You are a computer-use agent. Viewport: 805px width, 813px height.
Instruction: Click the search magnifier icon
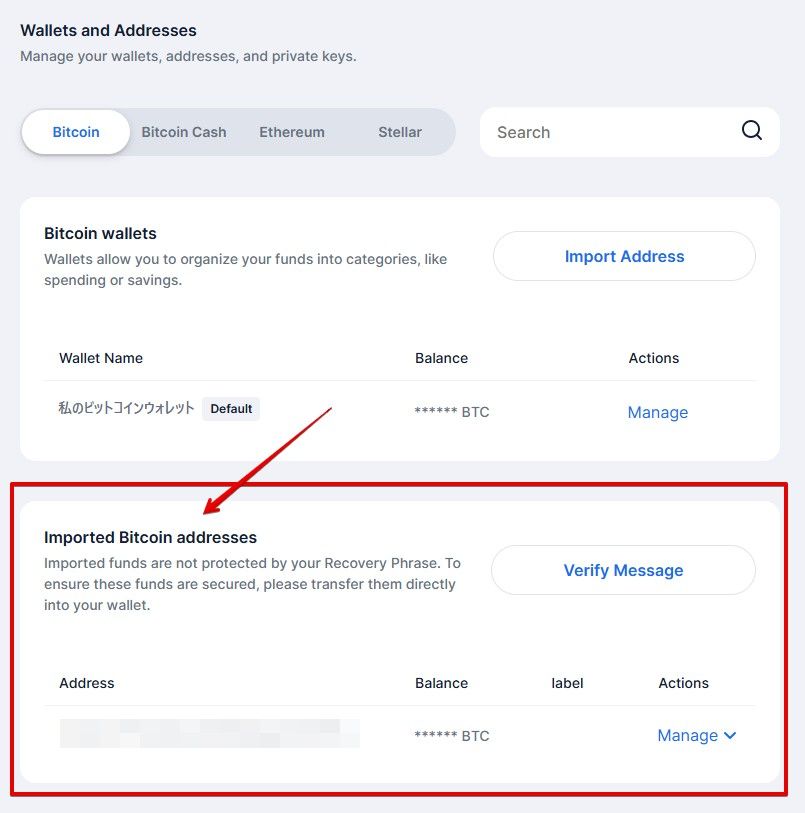pos(751,131)
